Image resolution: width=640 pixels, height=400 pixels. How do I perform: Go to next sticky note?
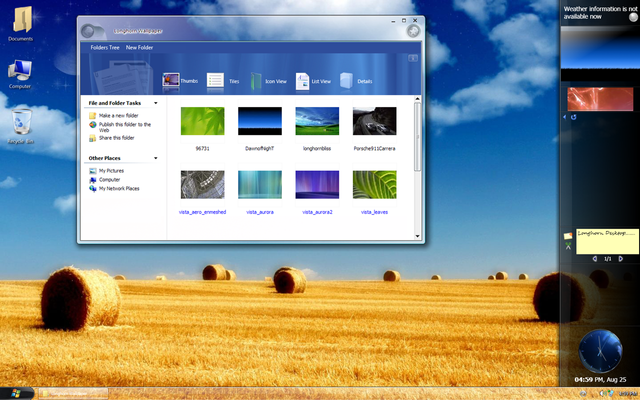coord(621,259)
